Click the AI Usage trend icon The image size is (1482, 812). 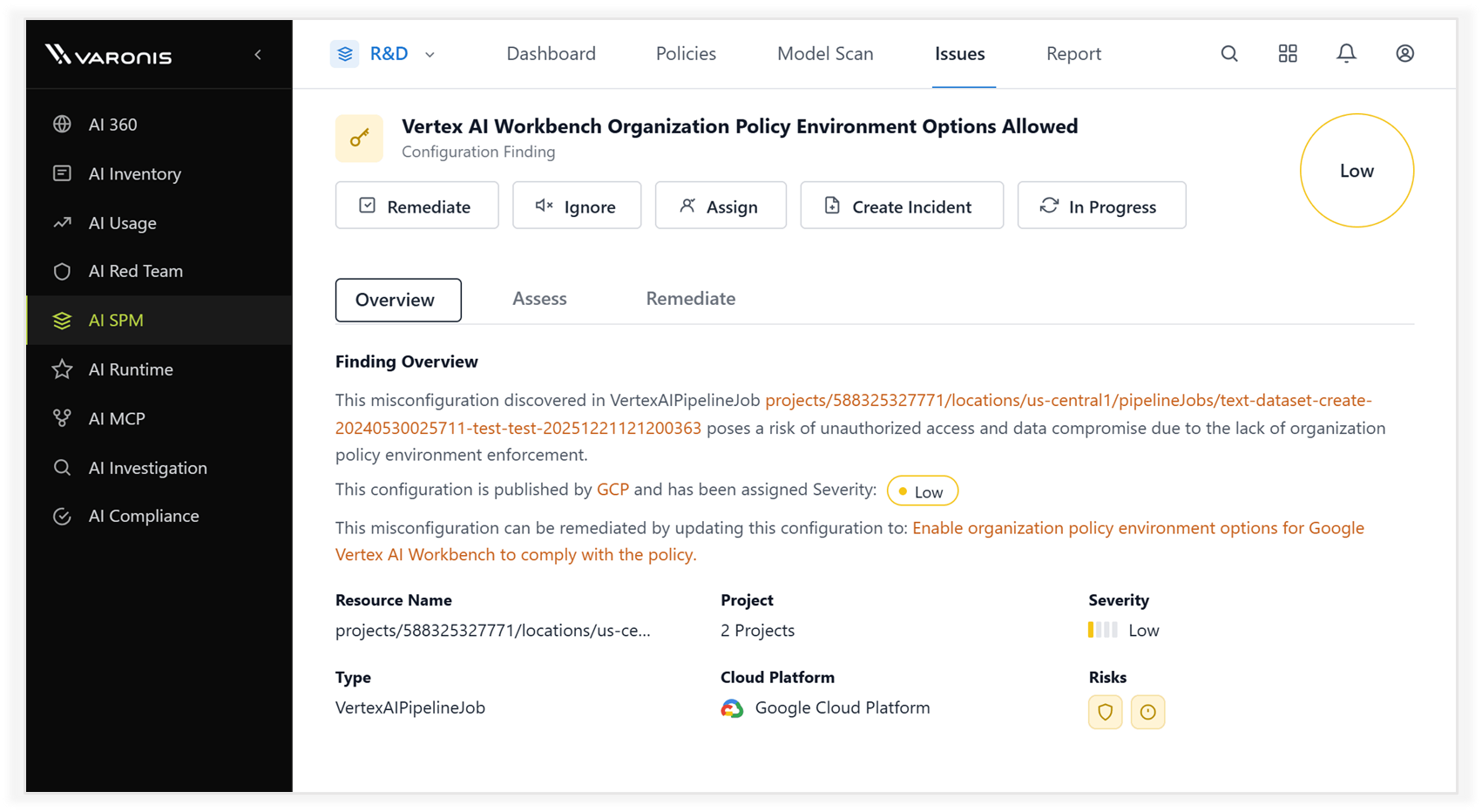pos(62,223)
